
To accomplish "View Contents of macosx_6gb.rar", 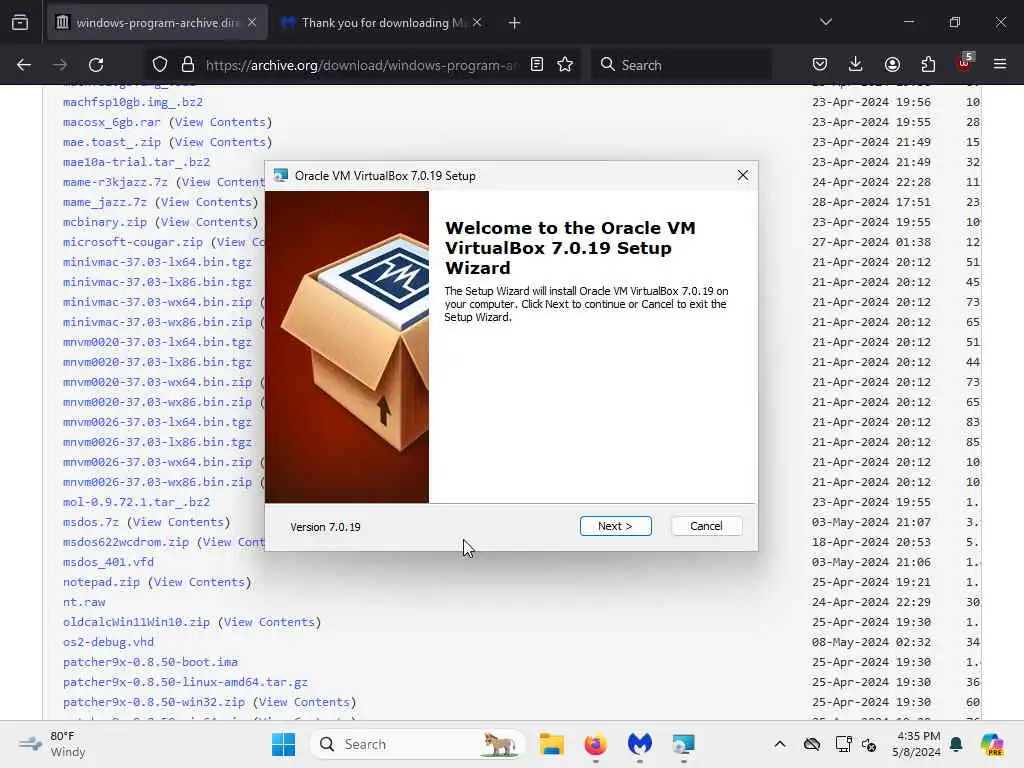I will click(220, 122).
